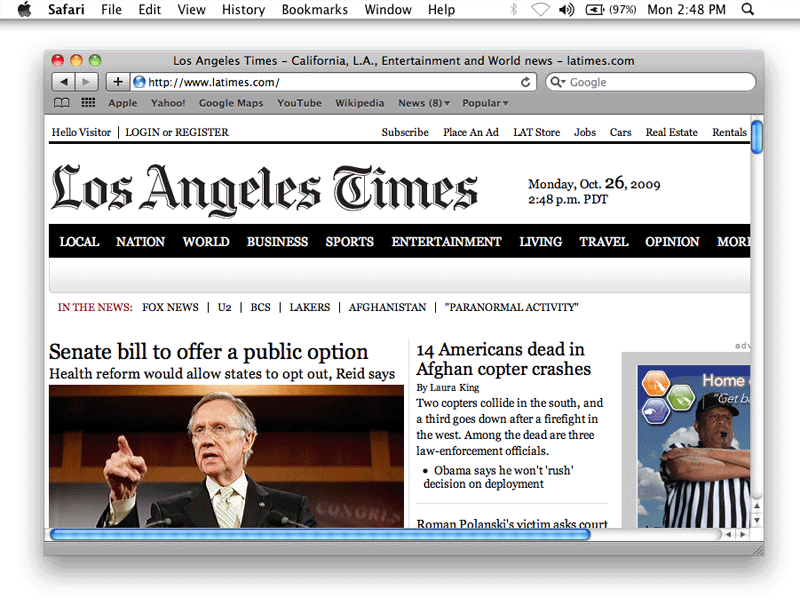Open the Show All Bookmarks book icon
Screen dimensions: 800x606
tap(62, 103)
